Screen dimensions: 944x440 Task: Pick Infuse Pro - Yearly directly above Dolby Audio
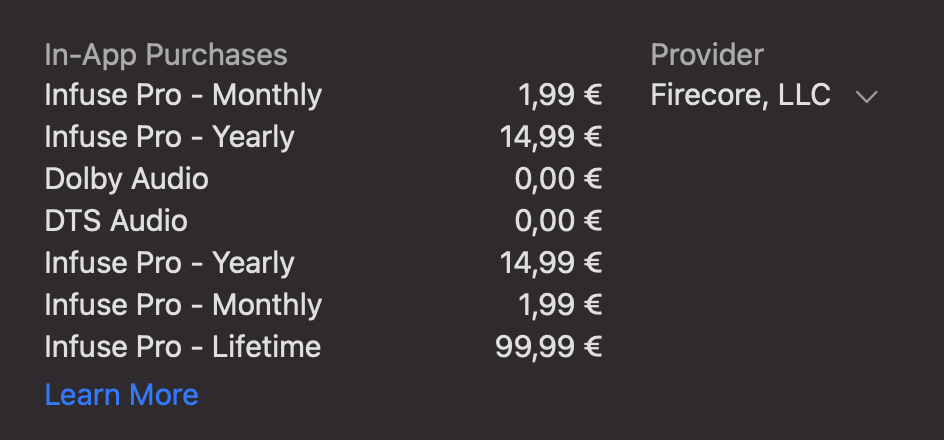[170, 137]
